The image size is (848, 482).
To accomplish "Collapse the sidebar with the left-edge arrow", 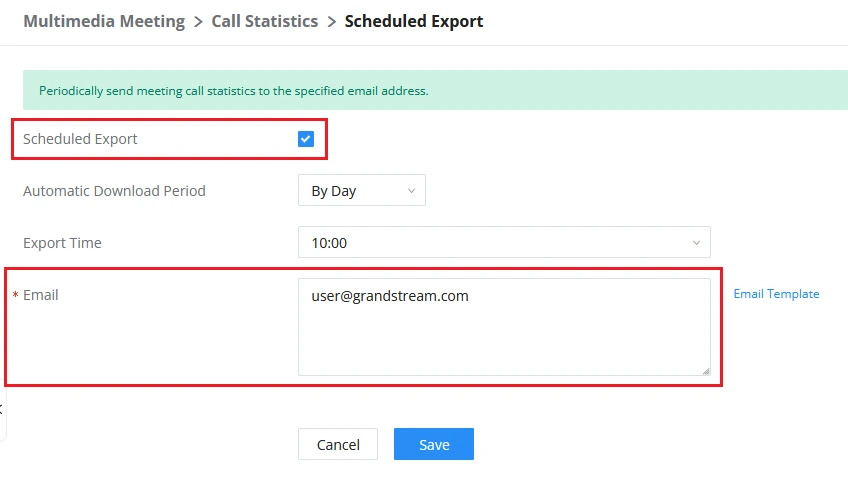I will click(2, 410).
